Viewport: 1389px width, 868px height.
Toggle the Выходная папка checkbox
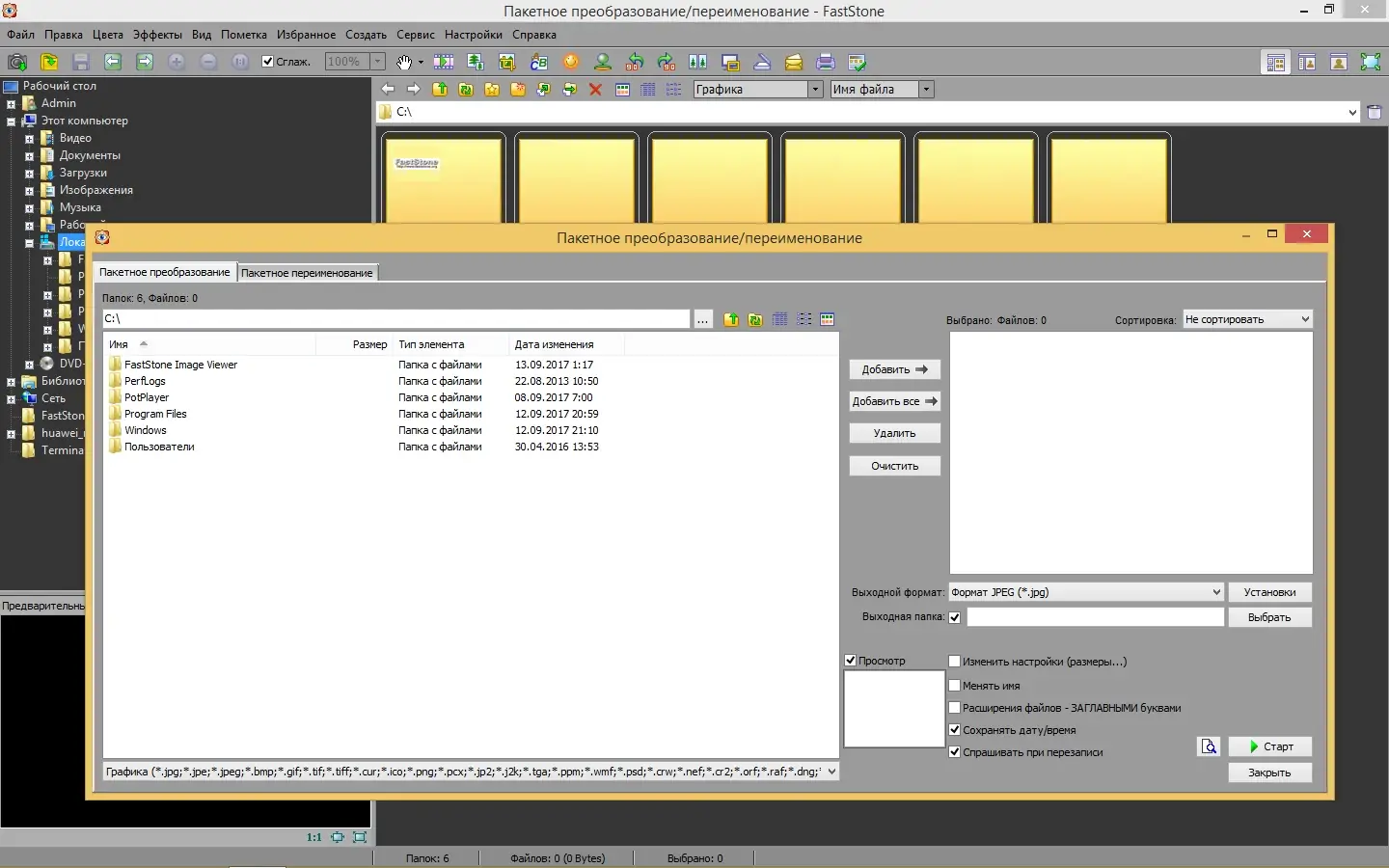(x=955, y=618)
